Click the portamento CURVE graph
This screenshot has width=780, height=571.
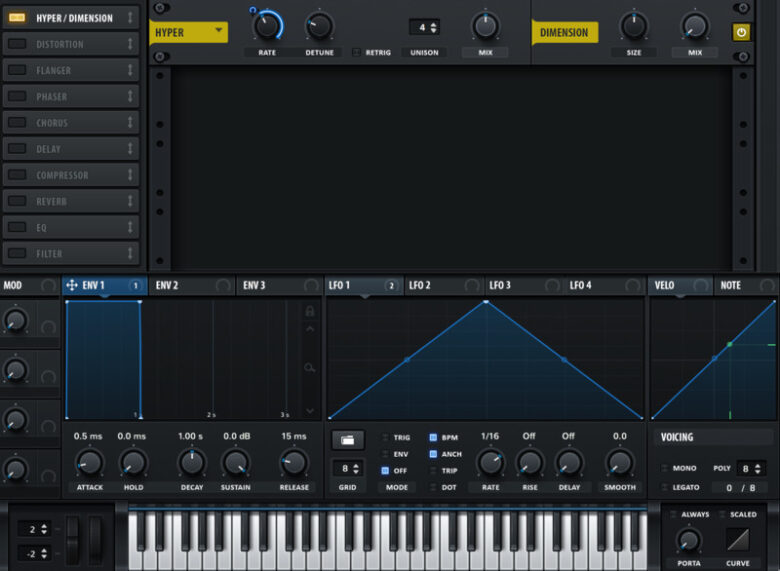738,539
